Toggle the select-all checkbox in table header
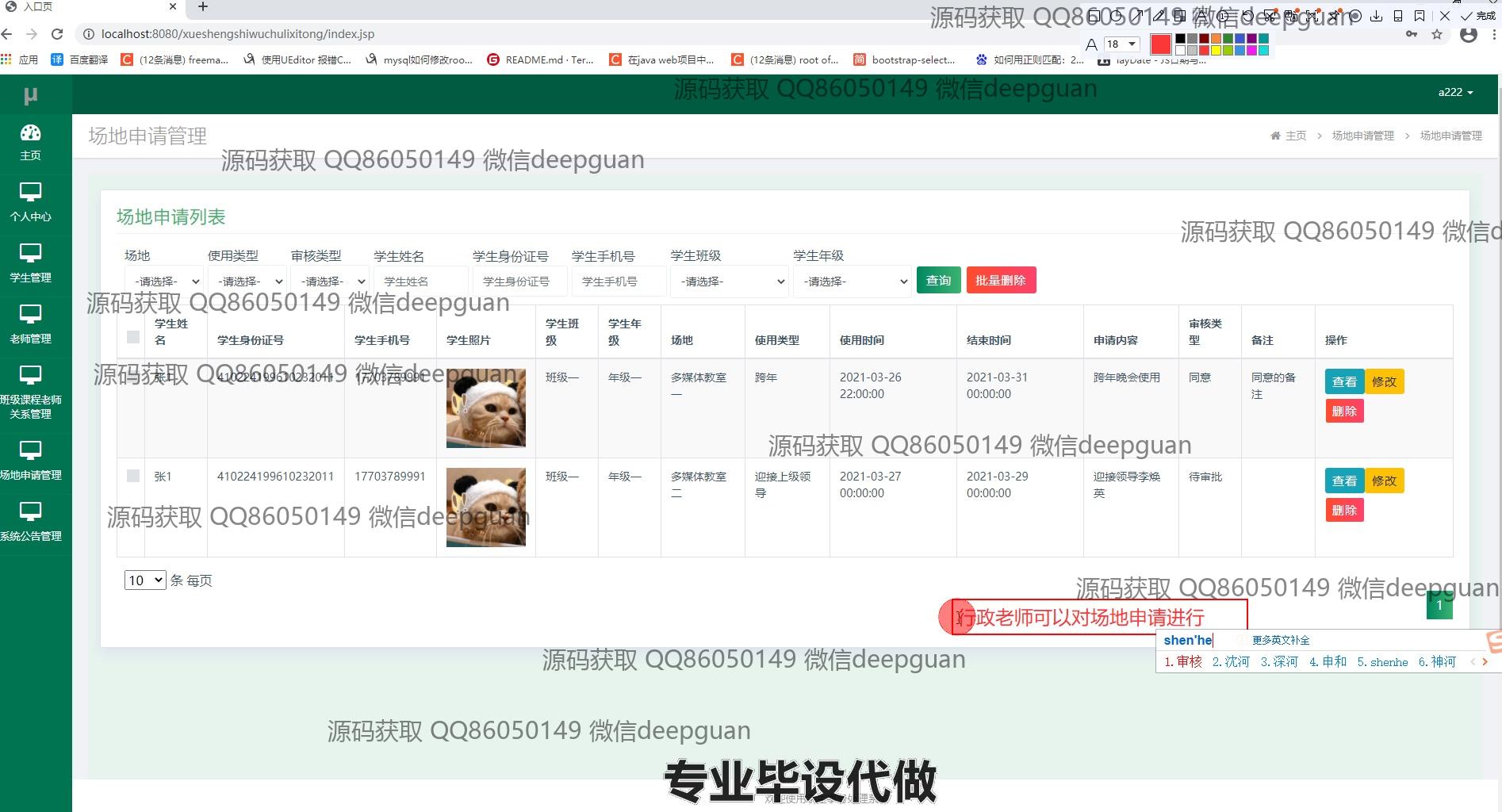 click(x=133, y=337)
